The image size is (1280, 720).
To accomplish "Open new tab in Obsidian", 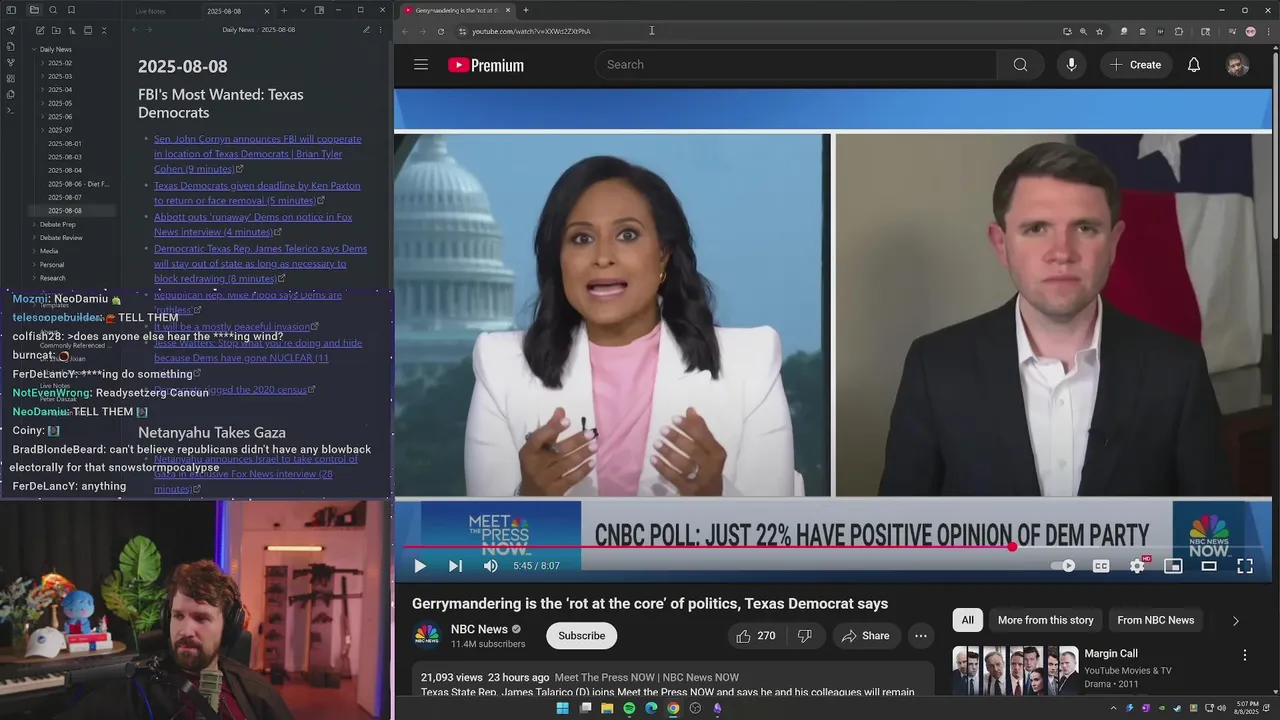I will (284, 10).
